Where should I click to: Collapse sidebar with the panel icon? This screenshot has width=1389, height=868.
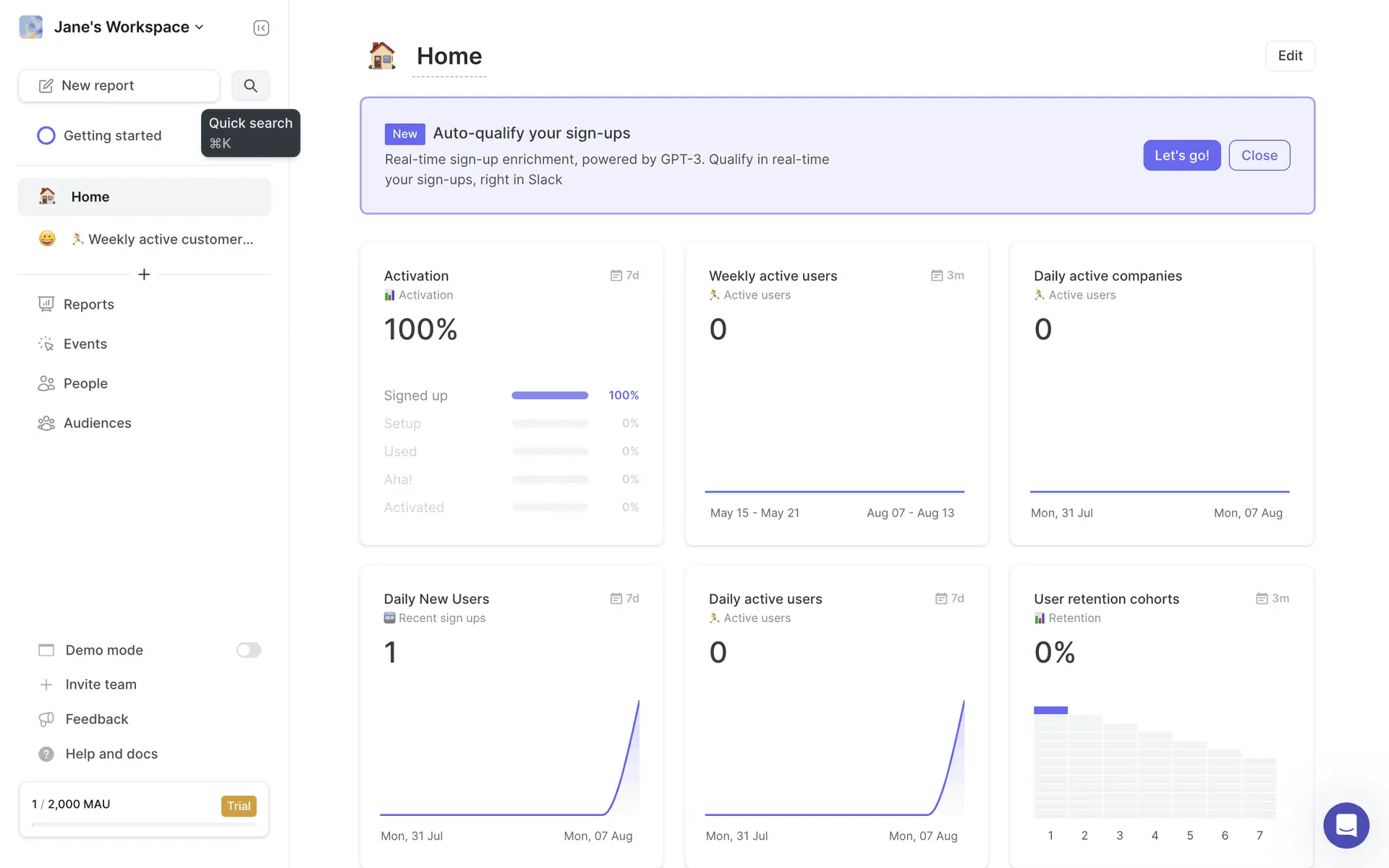coord(261,27)
